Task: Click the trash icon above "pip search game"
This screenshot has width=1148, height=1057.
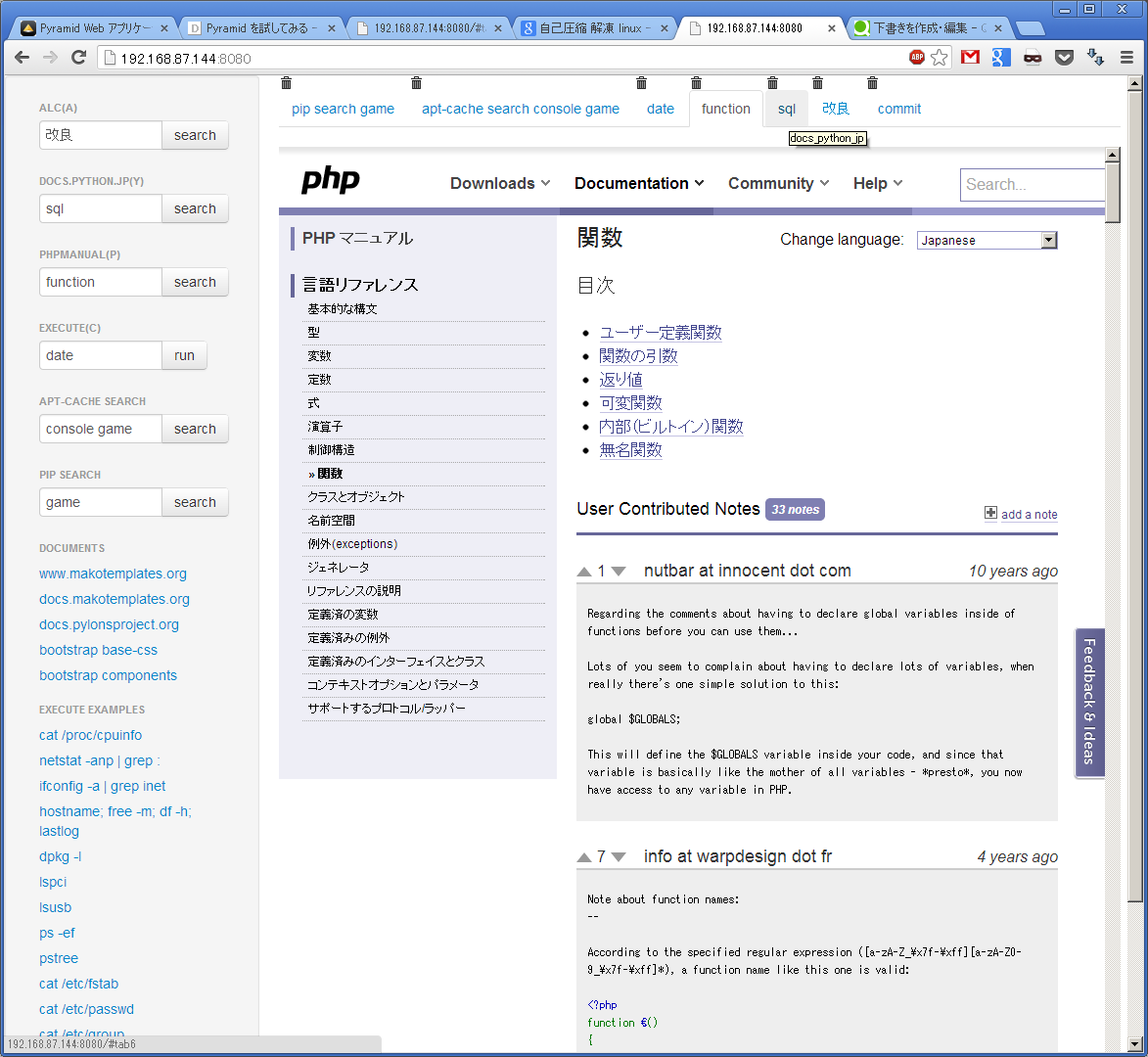Action: (286, 83)
